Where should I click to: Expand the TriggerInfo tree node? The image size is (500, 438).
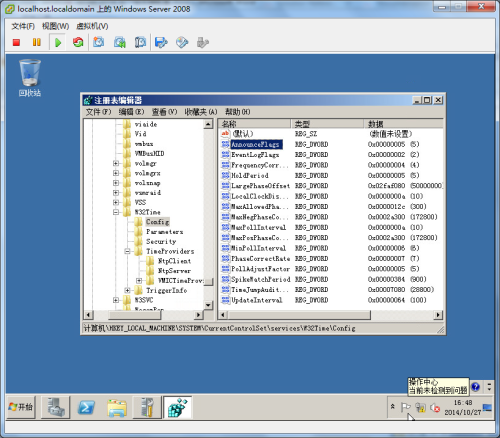click(127, 290)
